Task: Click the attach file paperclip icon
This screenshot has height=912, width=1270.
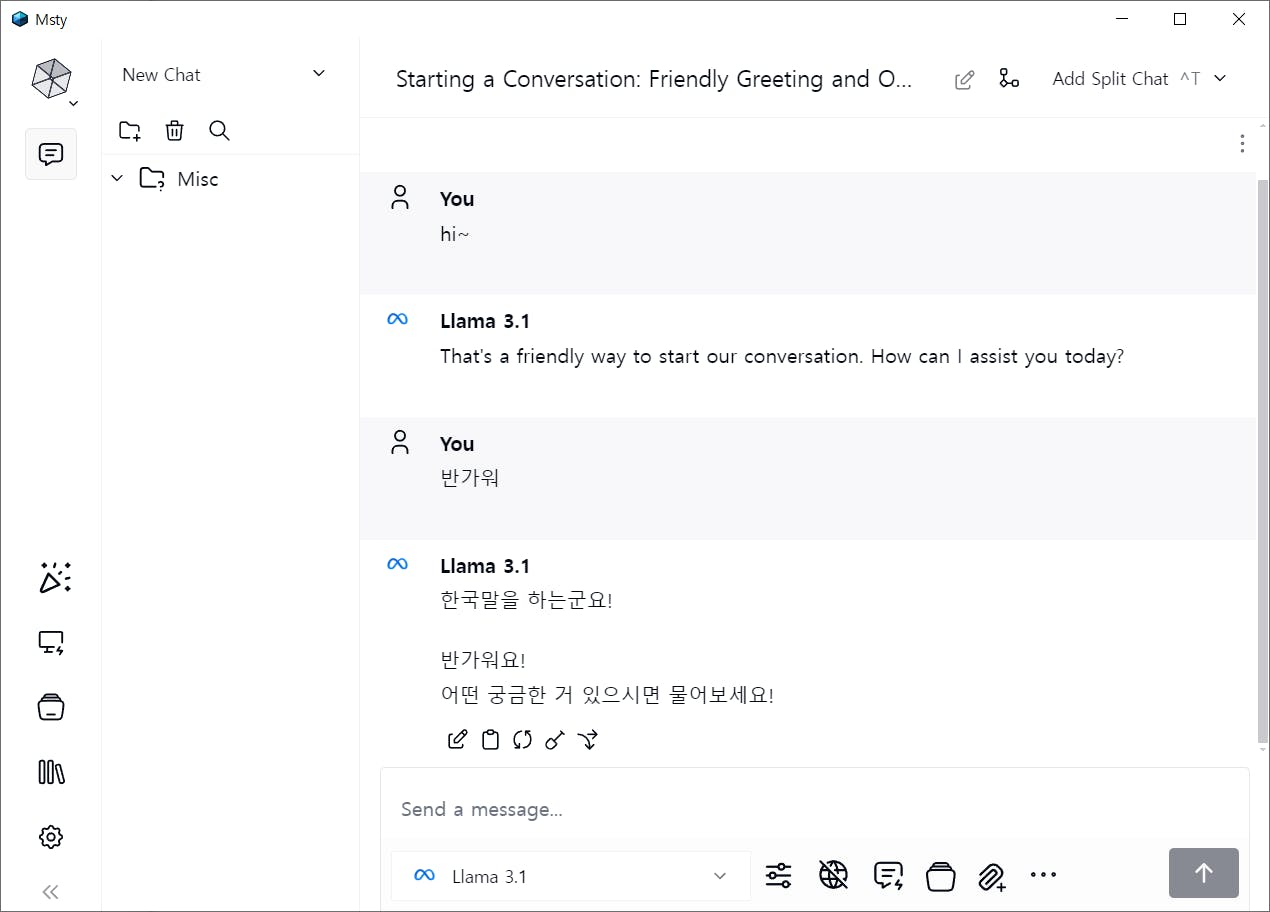Action: [991, 876]
